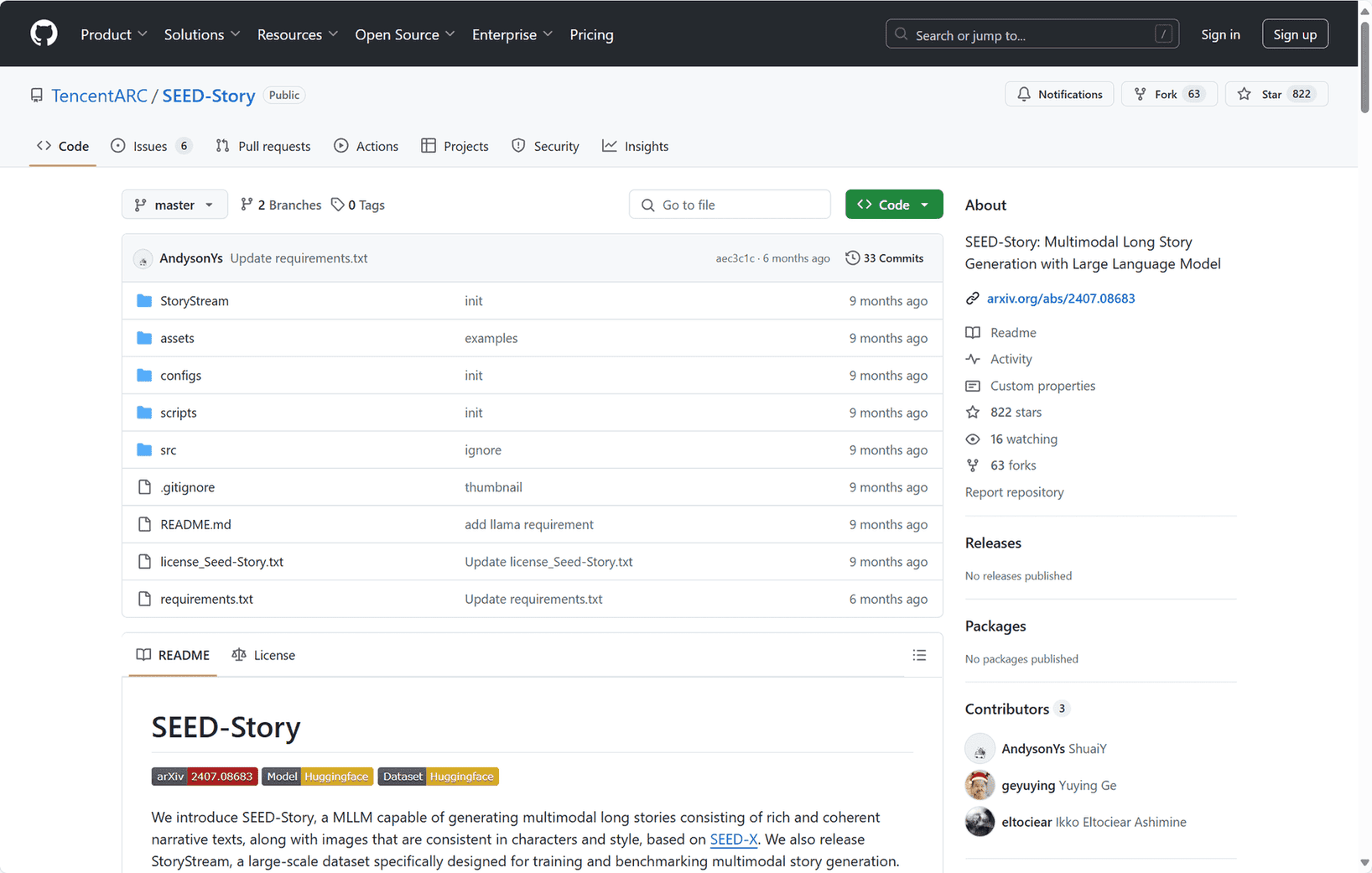Open the arxiv.org/abs/2407.08683 link
This screenshot has height=873, width=1372.
pos(1060,298)
